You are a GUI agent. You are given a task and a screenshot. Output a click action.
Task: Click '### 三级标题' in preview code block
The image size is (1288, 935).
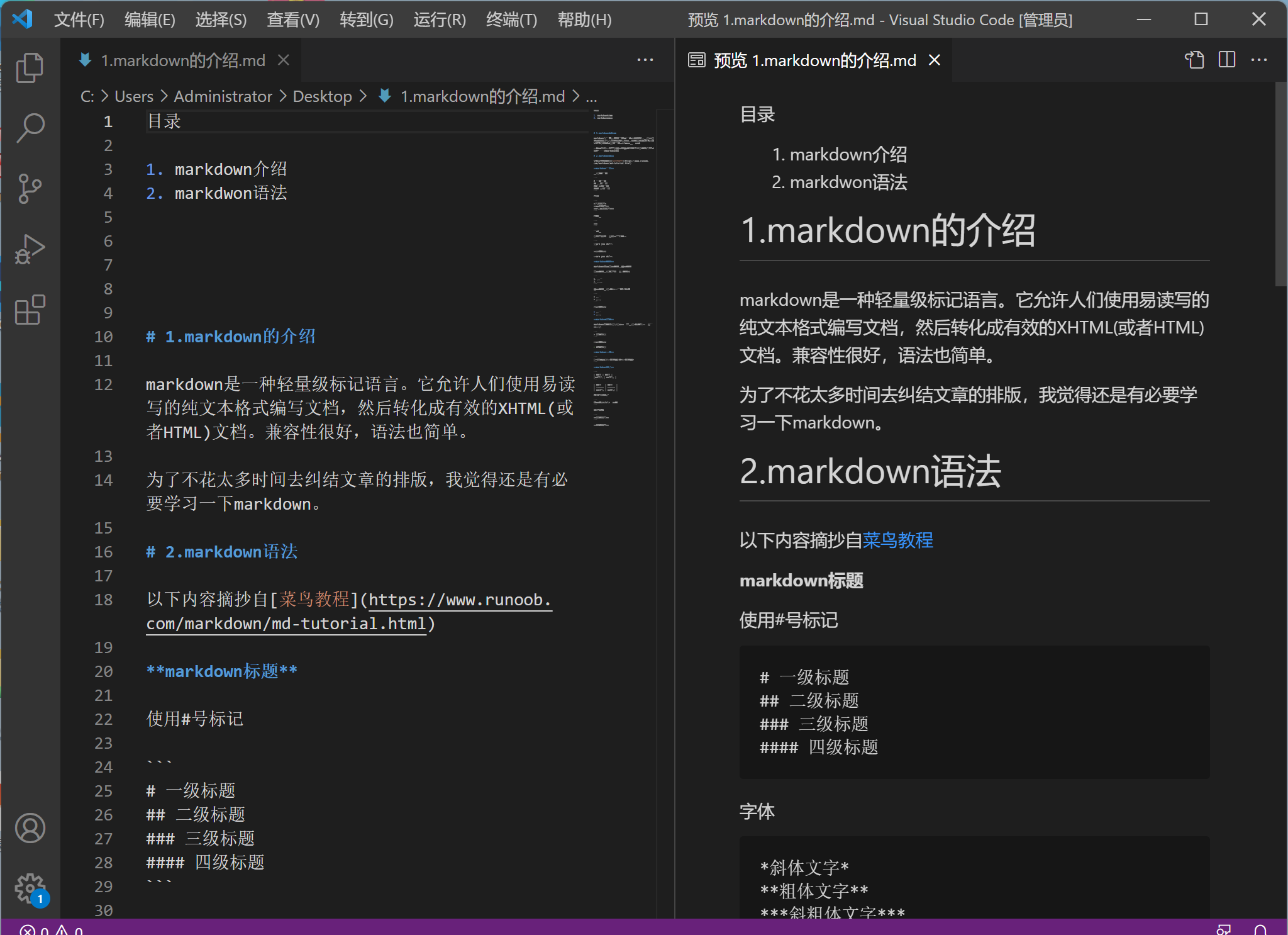point(814,724)
